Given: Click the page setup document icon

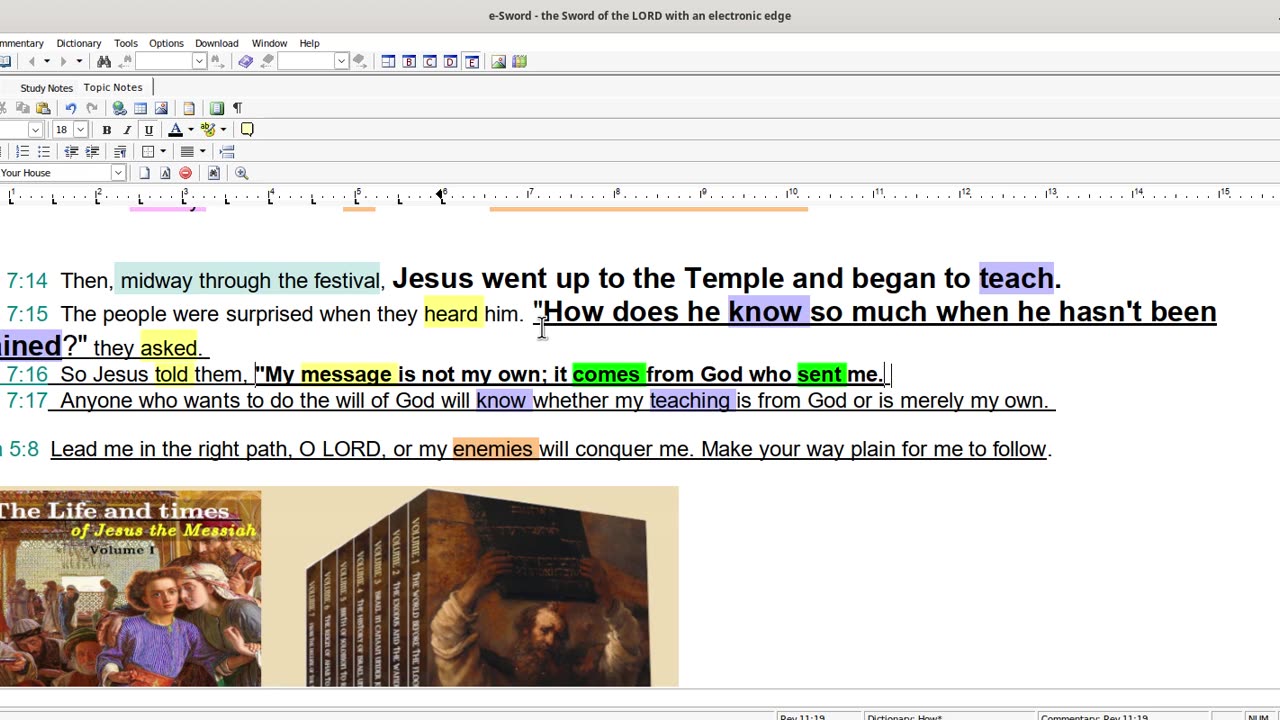Looking at the screenshot, I should [x=189, y=108].
